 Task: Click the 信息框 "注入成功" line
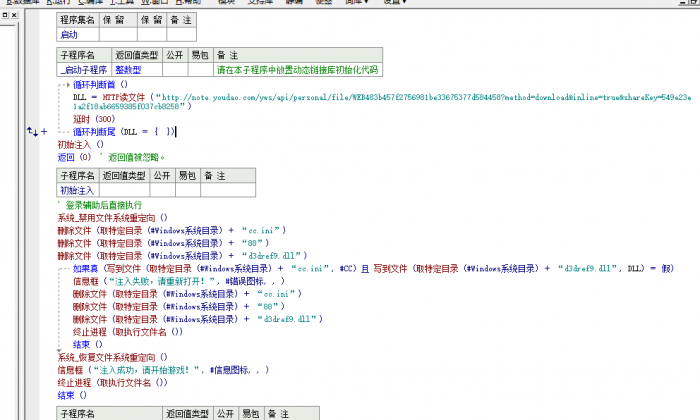click(x=163, y=370)
